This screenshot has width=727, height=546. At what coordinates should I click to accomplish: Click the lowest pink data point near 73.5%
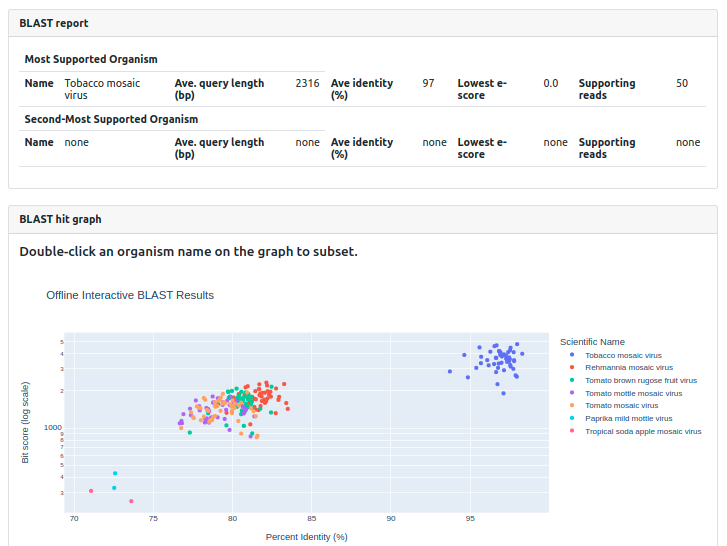131,501
